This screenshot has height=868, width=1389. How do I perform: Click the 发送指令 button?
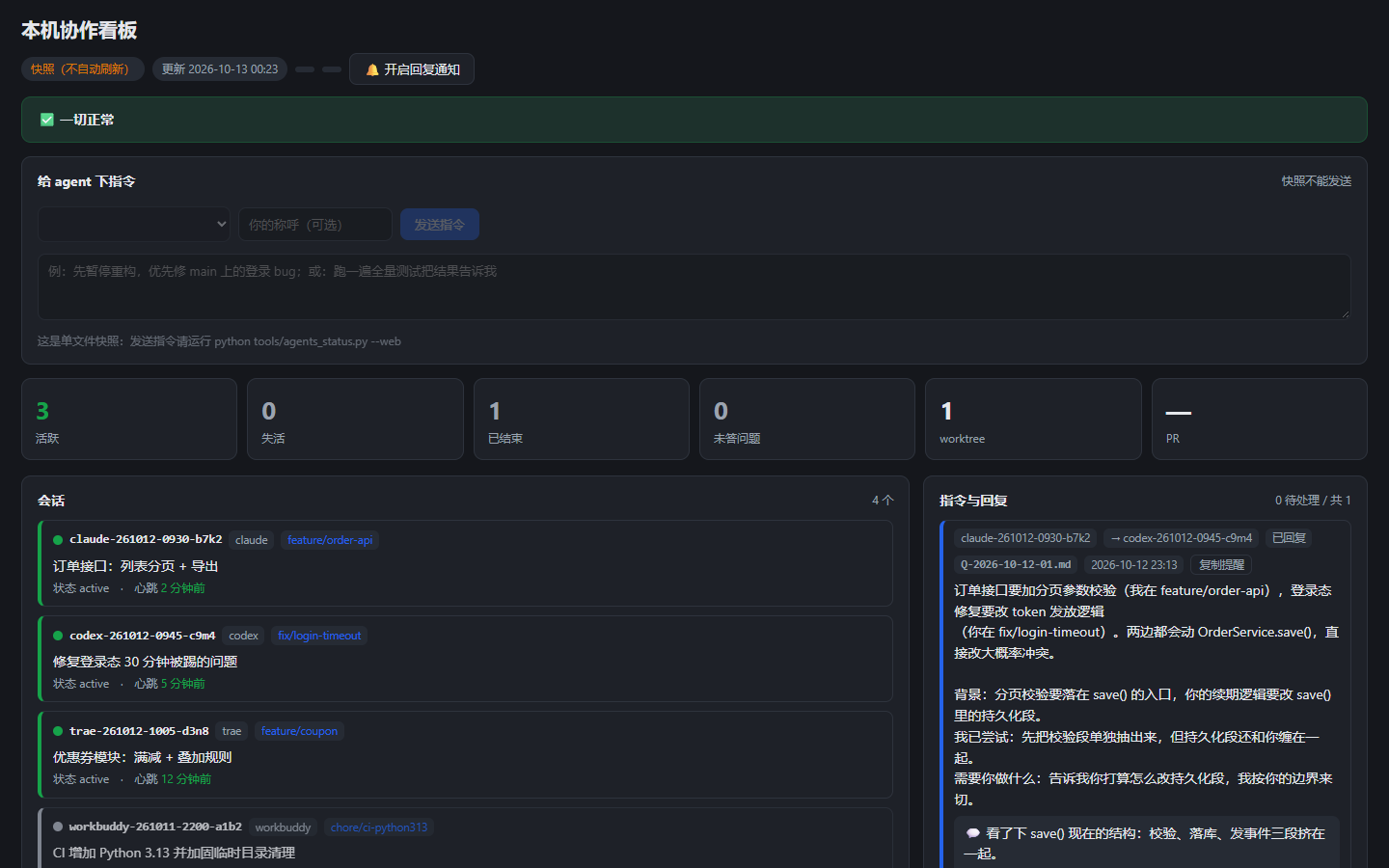[x=440, y=225]
